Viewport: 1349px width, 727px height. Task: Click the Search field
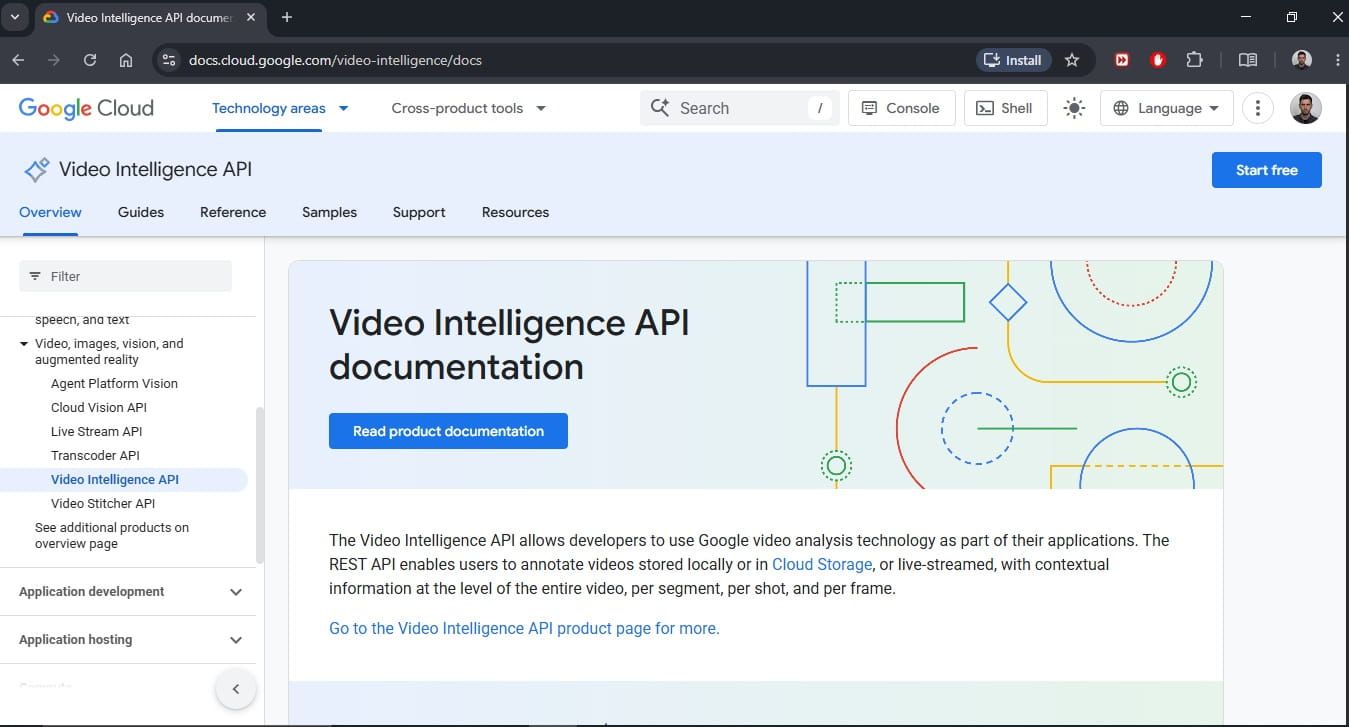(739, 108)
